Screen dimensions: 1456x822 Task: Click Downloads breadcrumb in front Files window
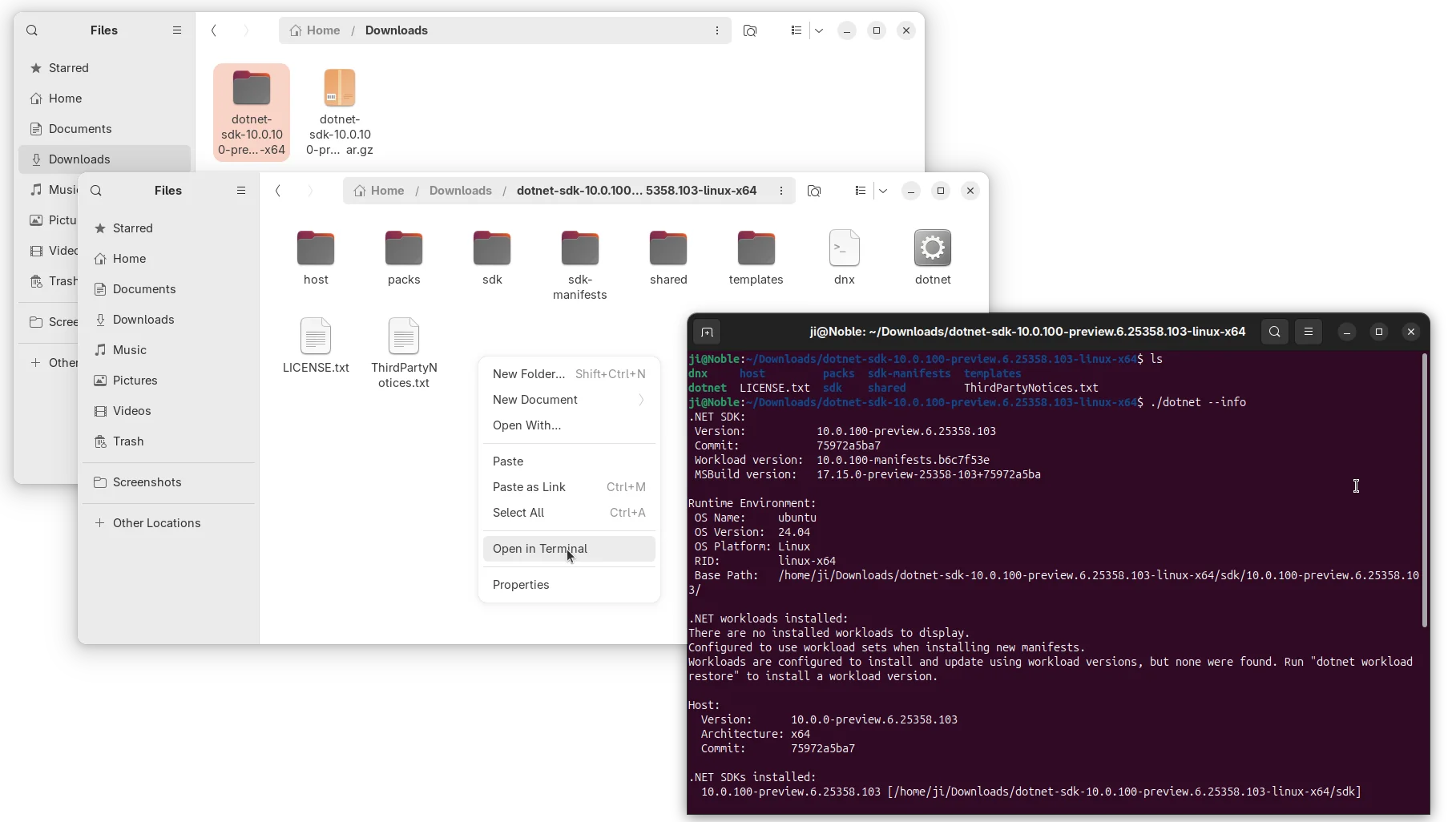(x=461, y=191)
